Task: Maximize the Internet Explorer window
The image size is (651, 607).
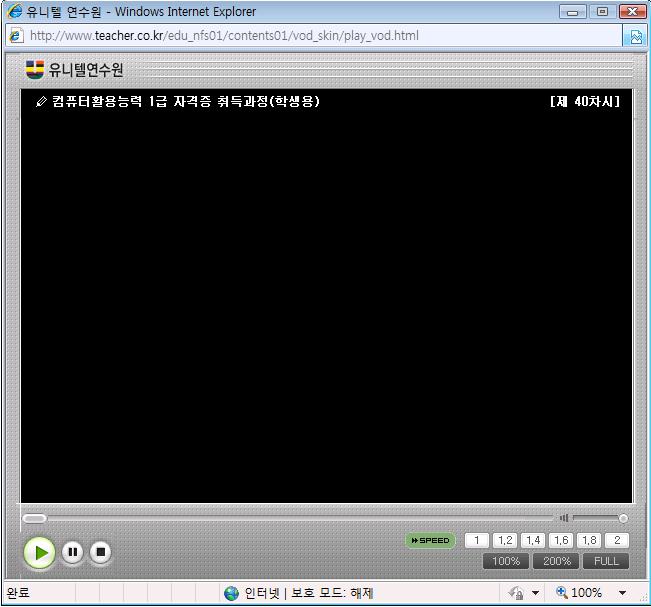Action: pyautogui.click(x=602, y=12)
